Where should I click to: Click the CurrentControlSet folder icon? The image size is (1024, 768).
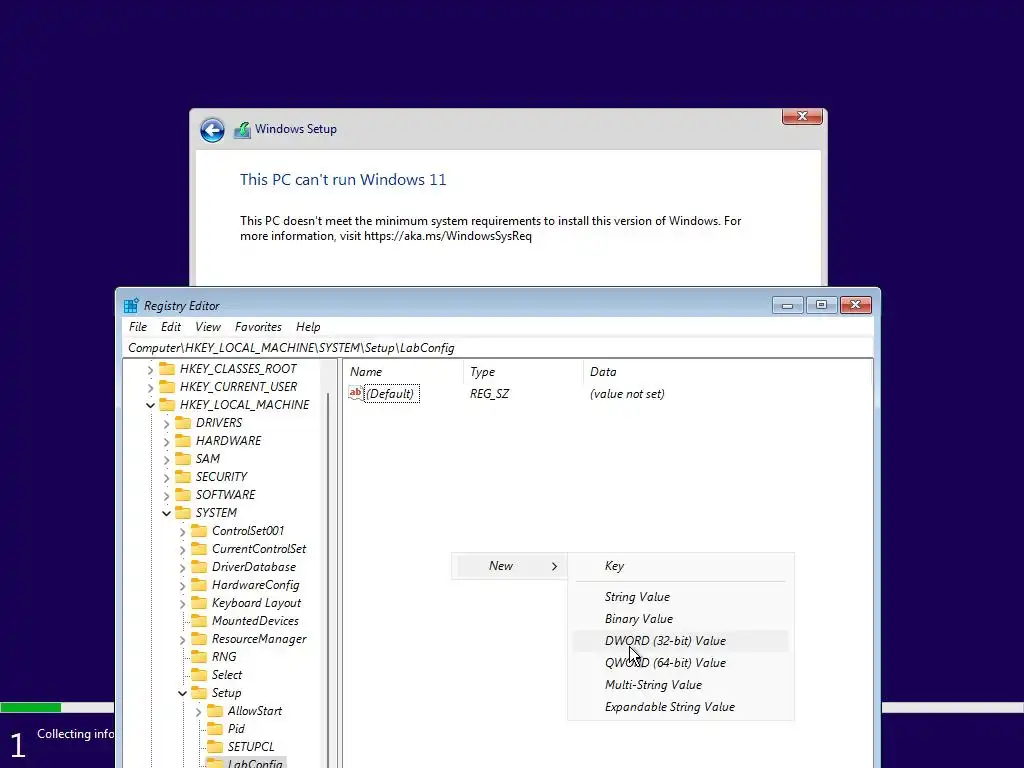point(199,549)
